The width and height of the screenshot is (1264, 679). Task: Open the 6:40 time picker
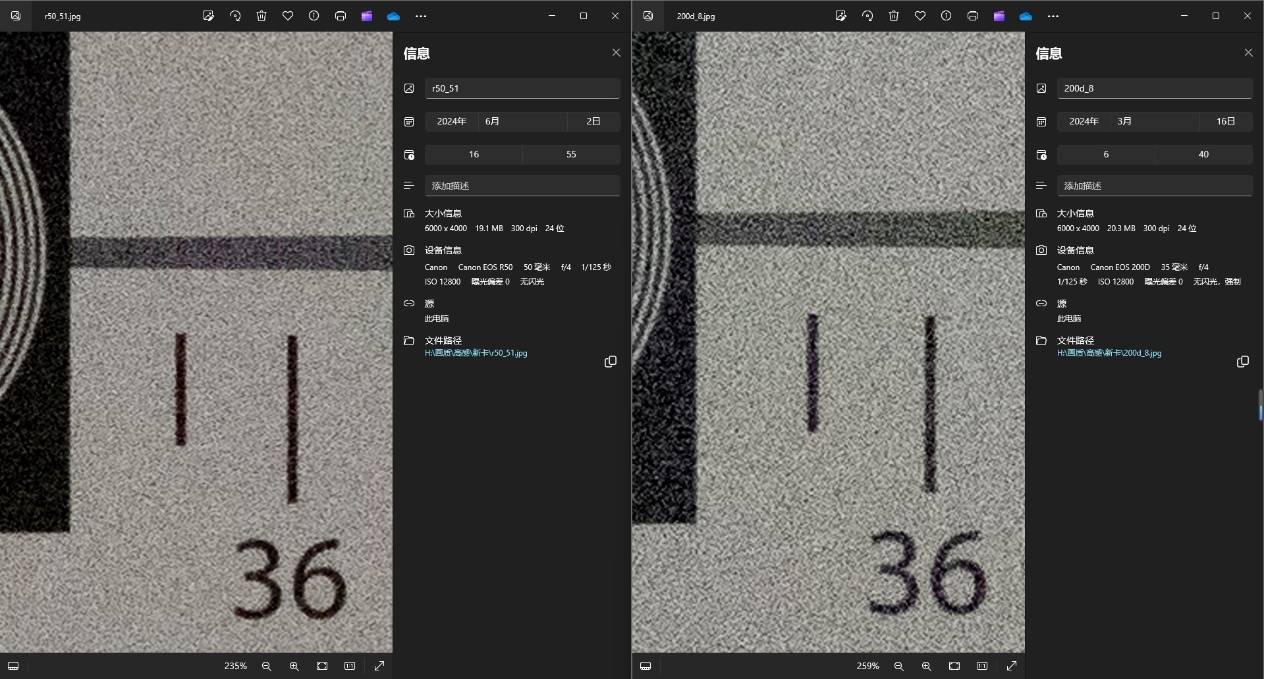(x=1154, y=154)
